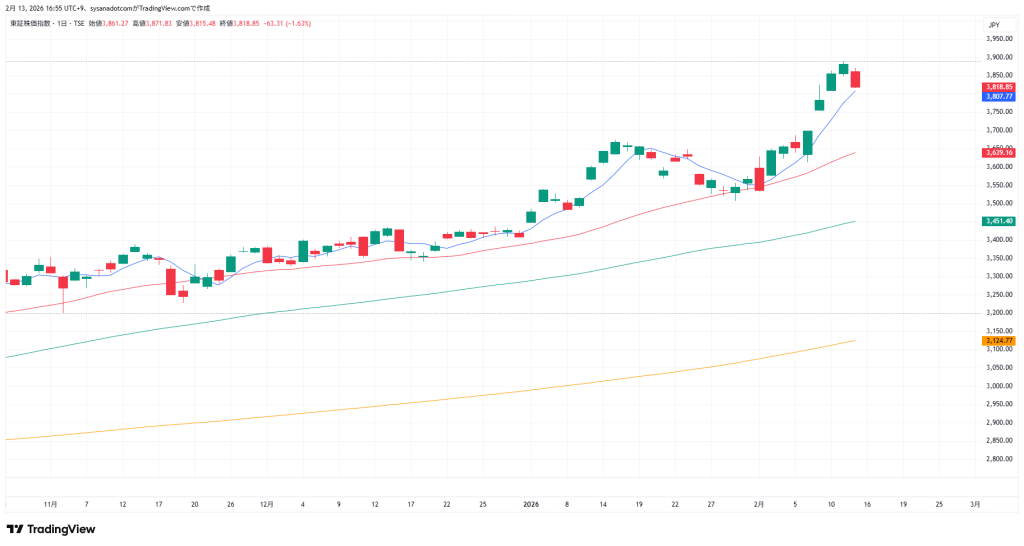1024x546 pixels.
Task: Click the orange 3,124.77 moving average label
Action: click(999, 341)
